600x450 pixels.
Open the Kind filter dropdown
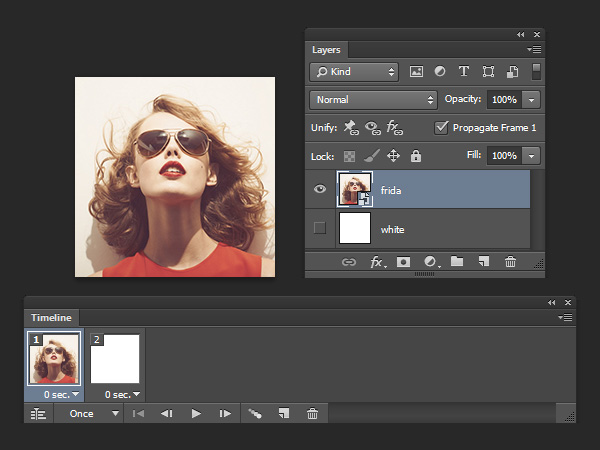[x=353, y=72]
